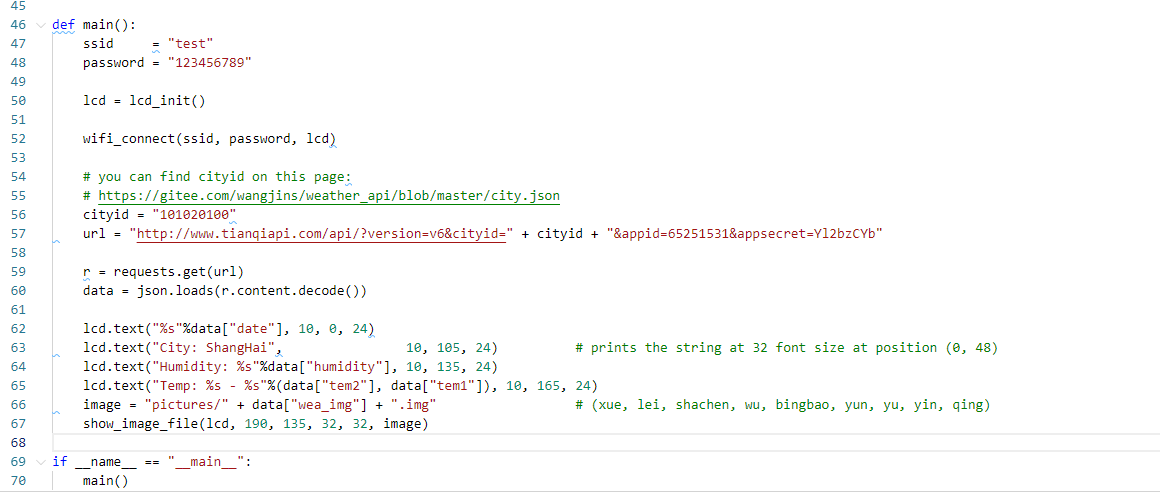
Task: Click line number 70 in gutter
Action: 18,481
